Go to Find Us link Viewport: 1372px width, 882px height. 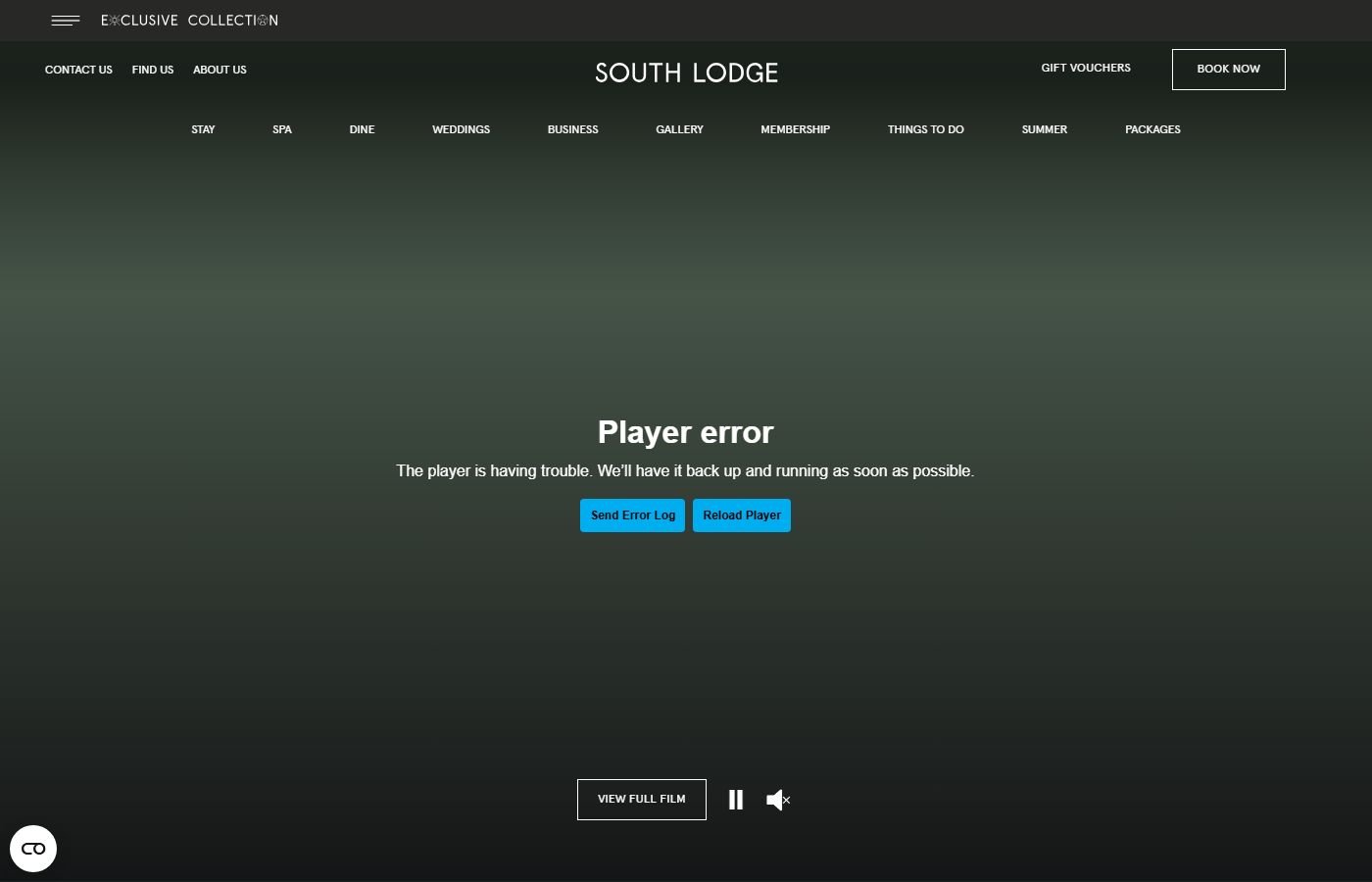(x=153, y=70)
